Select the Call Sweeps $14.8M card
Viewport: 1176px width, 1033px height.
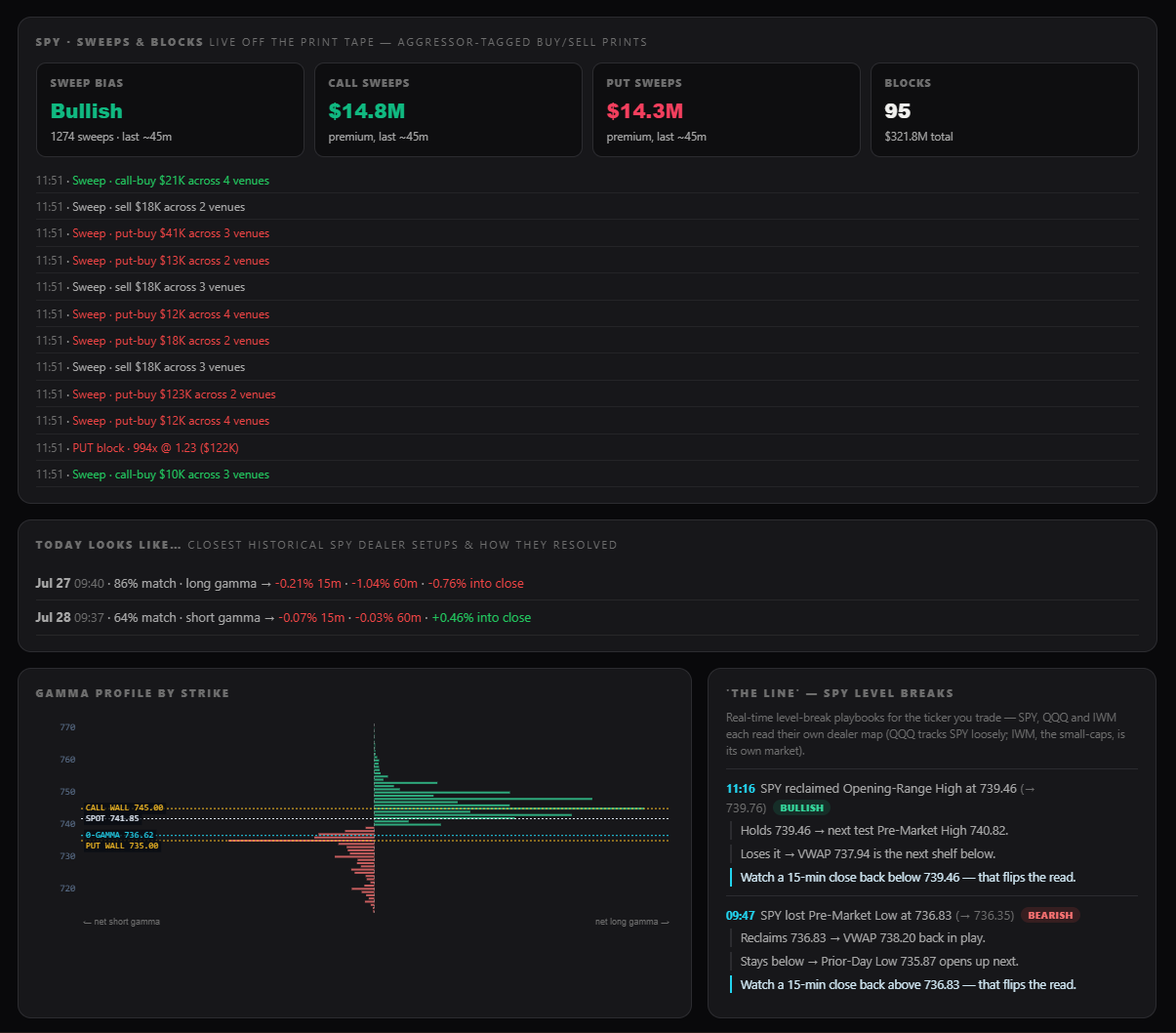pyautogui.click(x=448, y=110)
